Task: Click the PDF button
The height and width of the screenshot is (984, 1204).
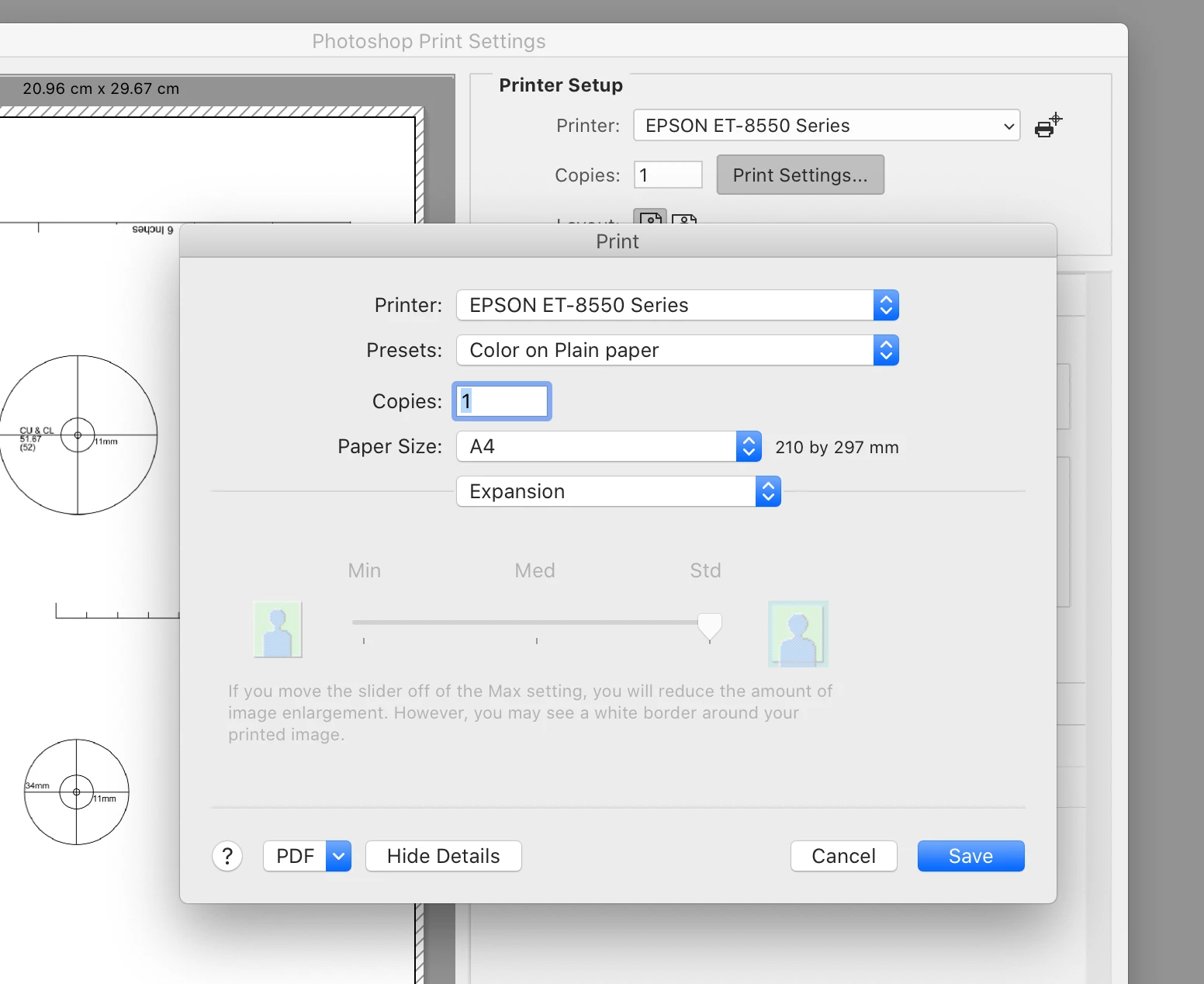Action: pyautogui.click(x=295, y=856)
